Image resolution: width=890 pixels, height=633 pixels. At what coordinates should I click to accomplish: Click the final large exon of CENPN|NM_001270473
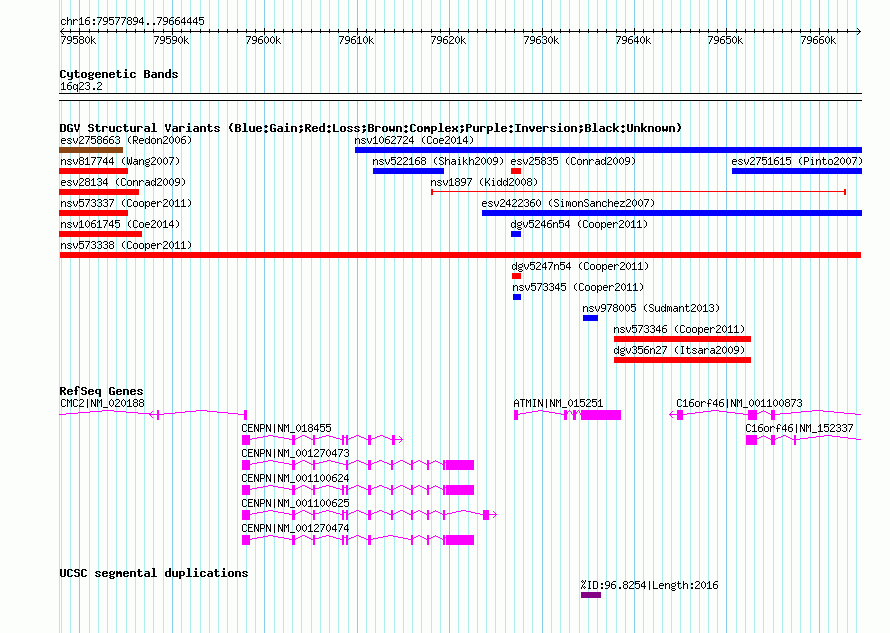click(x=460, y=466)
